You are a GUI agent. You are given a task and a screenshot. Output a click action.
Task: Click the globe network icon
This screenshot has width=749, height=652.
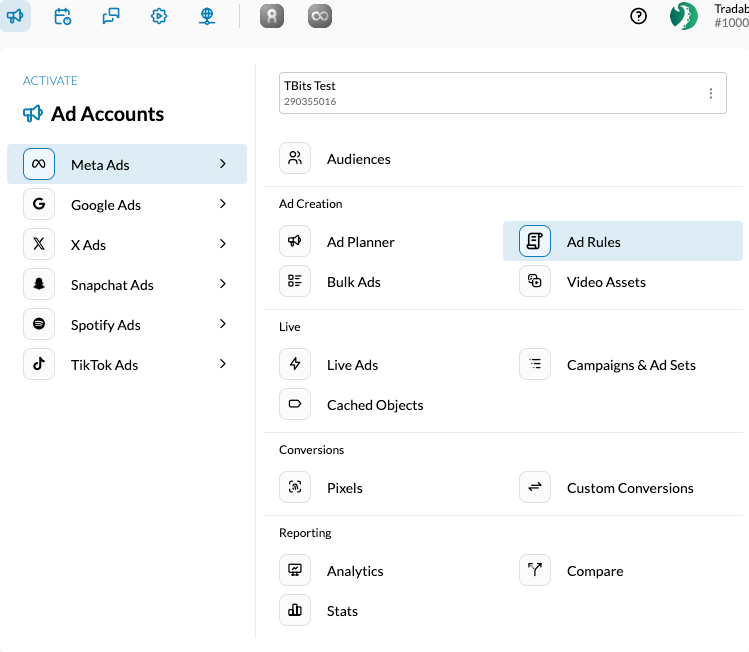coord(207,16)
